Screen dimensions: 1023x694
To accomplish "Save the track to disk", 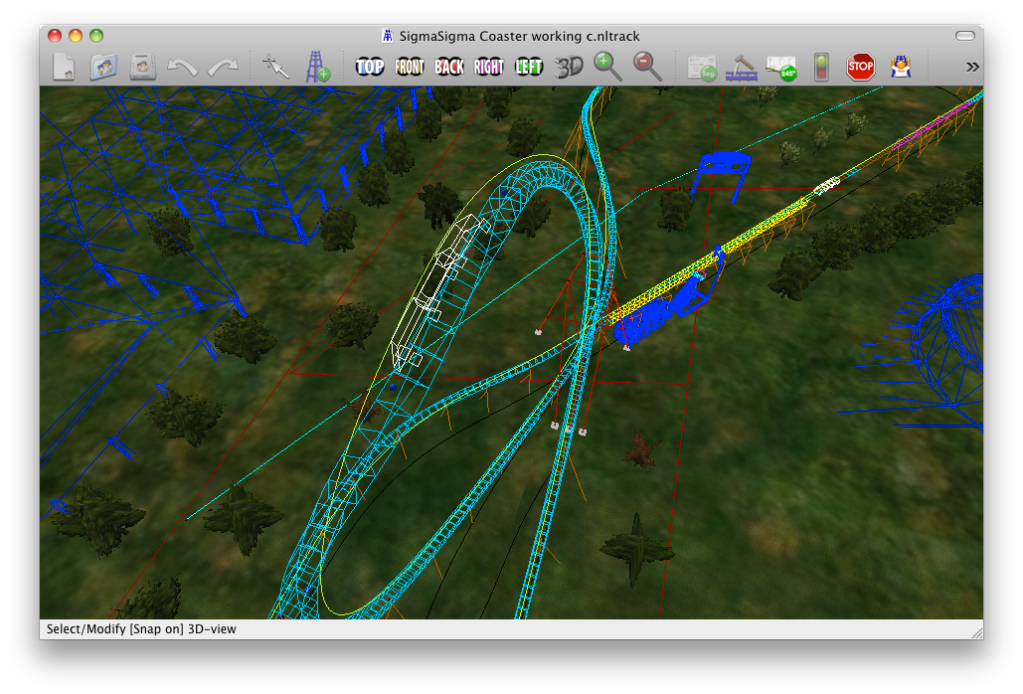I will coord(142,67).
